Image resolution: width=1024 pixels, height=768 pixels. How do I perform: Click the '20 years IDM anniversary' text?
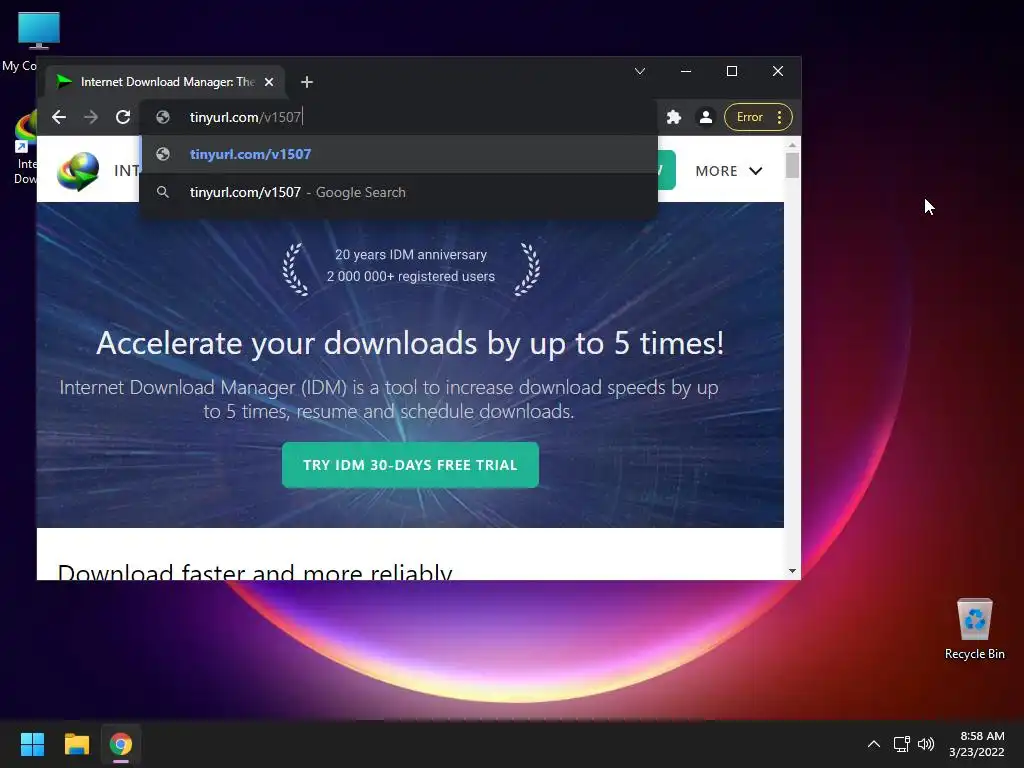click(411, 255)
